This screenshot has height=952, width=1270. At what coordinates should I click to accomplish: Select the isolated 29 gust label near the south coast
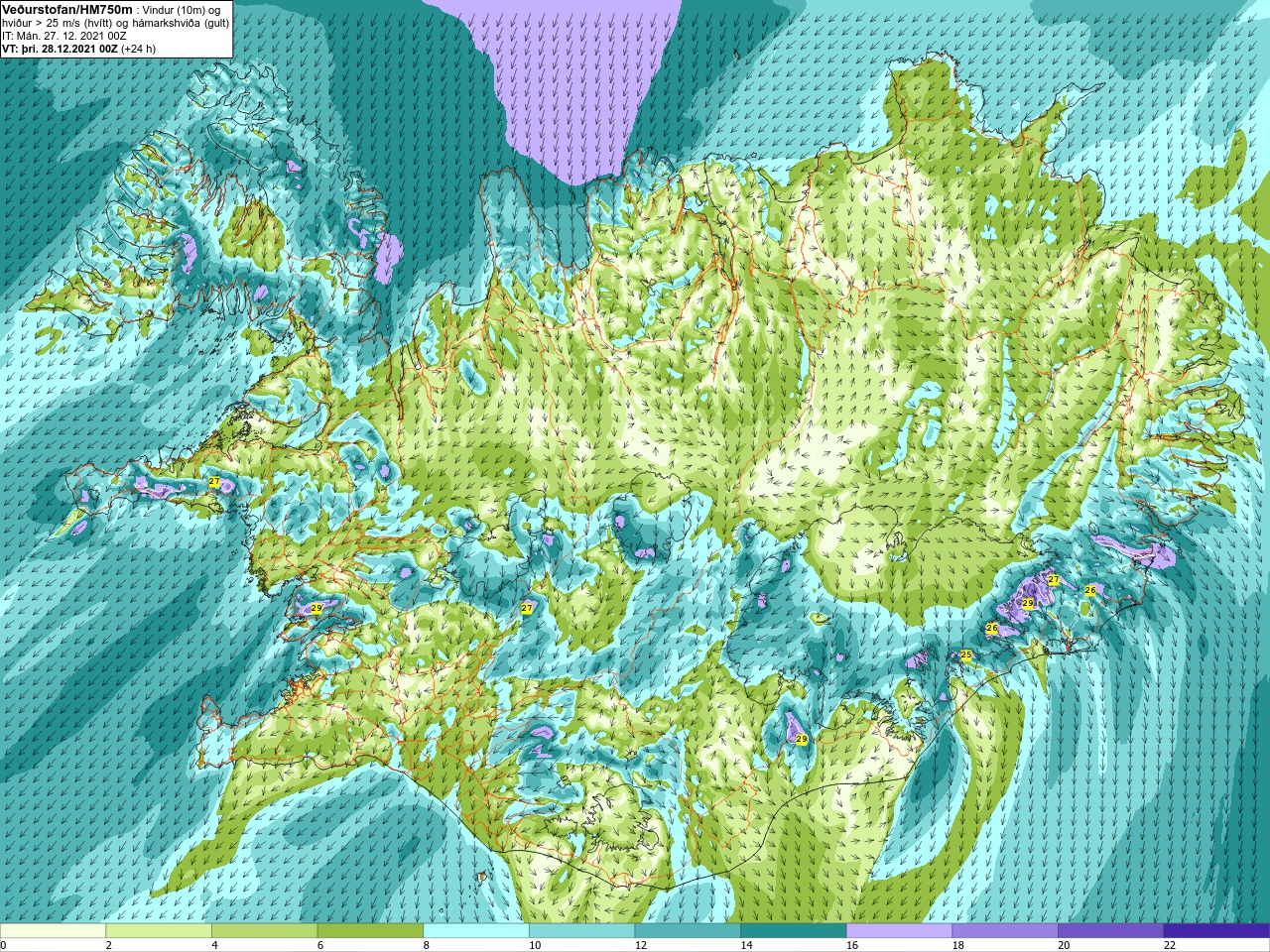pos(802,739)
